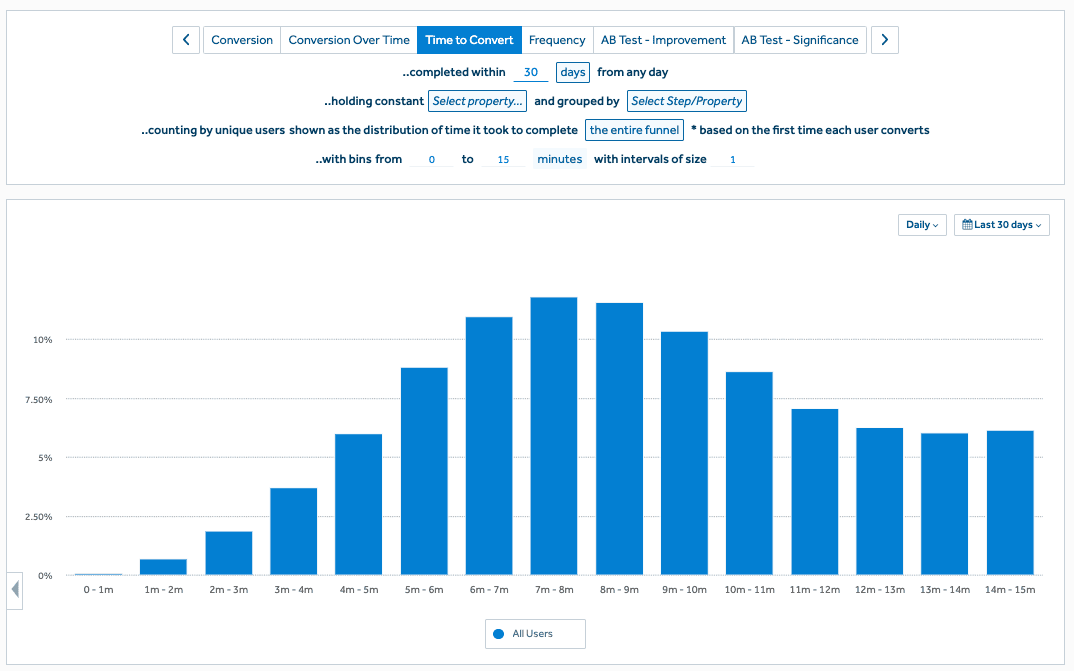Open the Select Step/Property grouping dropdown
This screenshot has height=671, width=1074.
(686, 101)
